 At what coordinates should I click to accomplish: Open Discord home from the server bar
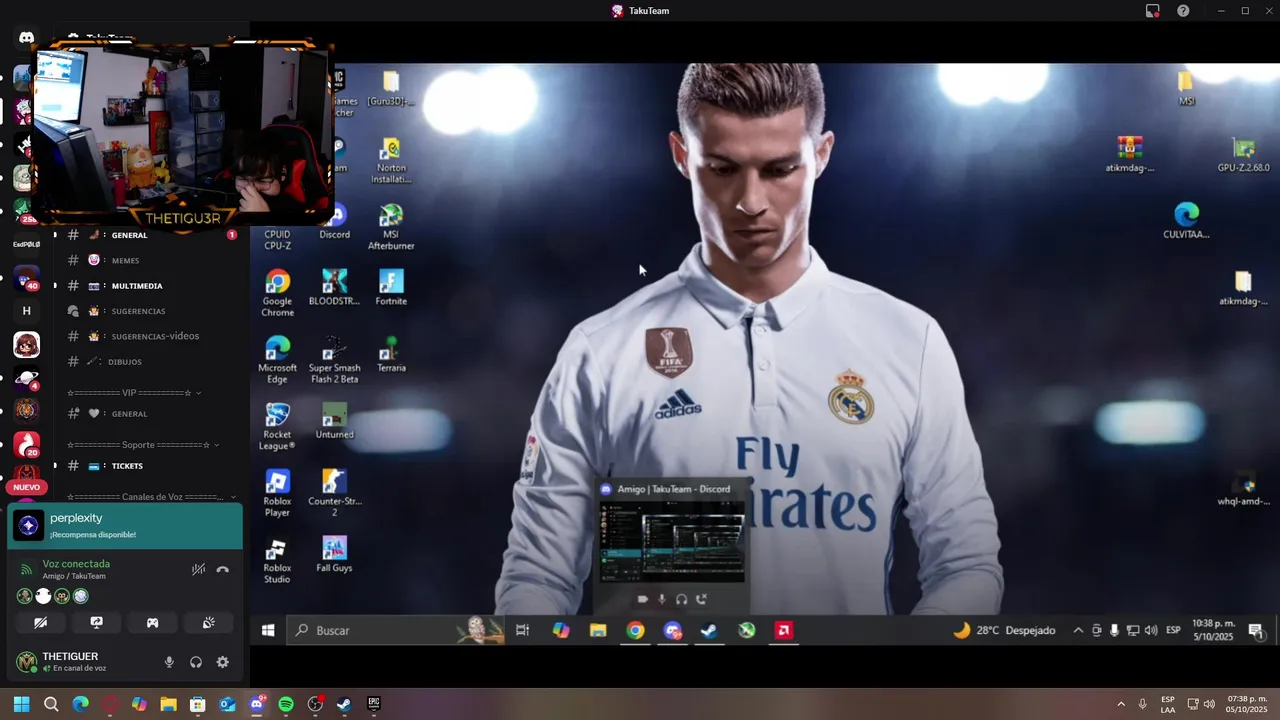[x=26, y=38]
